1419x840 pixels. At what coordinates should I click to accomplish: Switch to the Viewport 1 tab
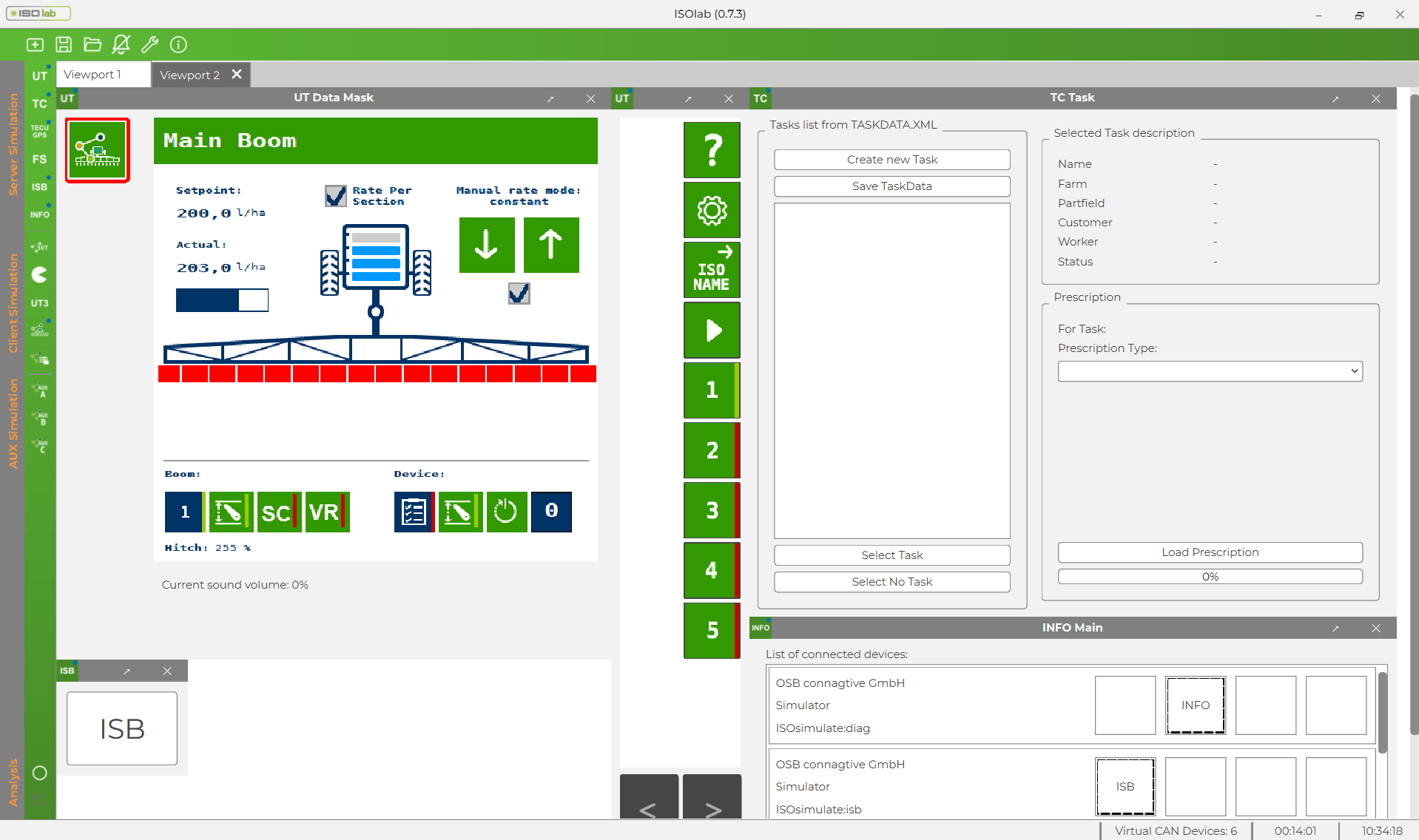pos(104,75)
